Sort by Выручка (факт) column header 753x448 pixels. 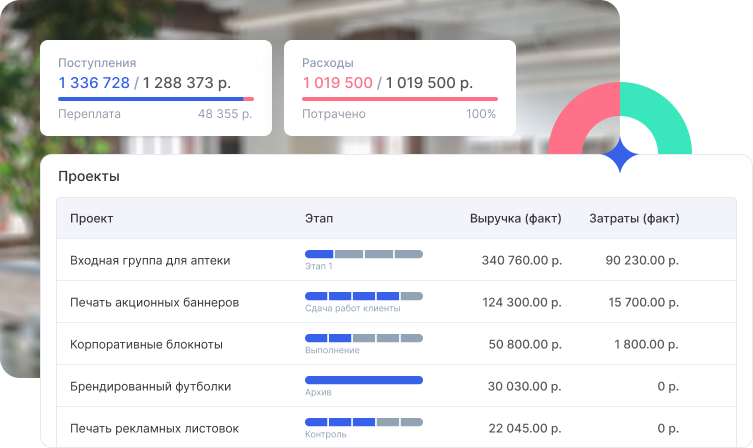[515, 218]
